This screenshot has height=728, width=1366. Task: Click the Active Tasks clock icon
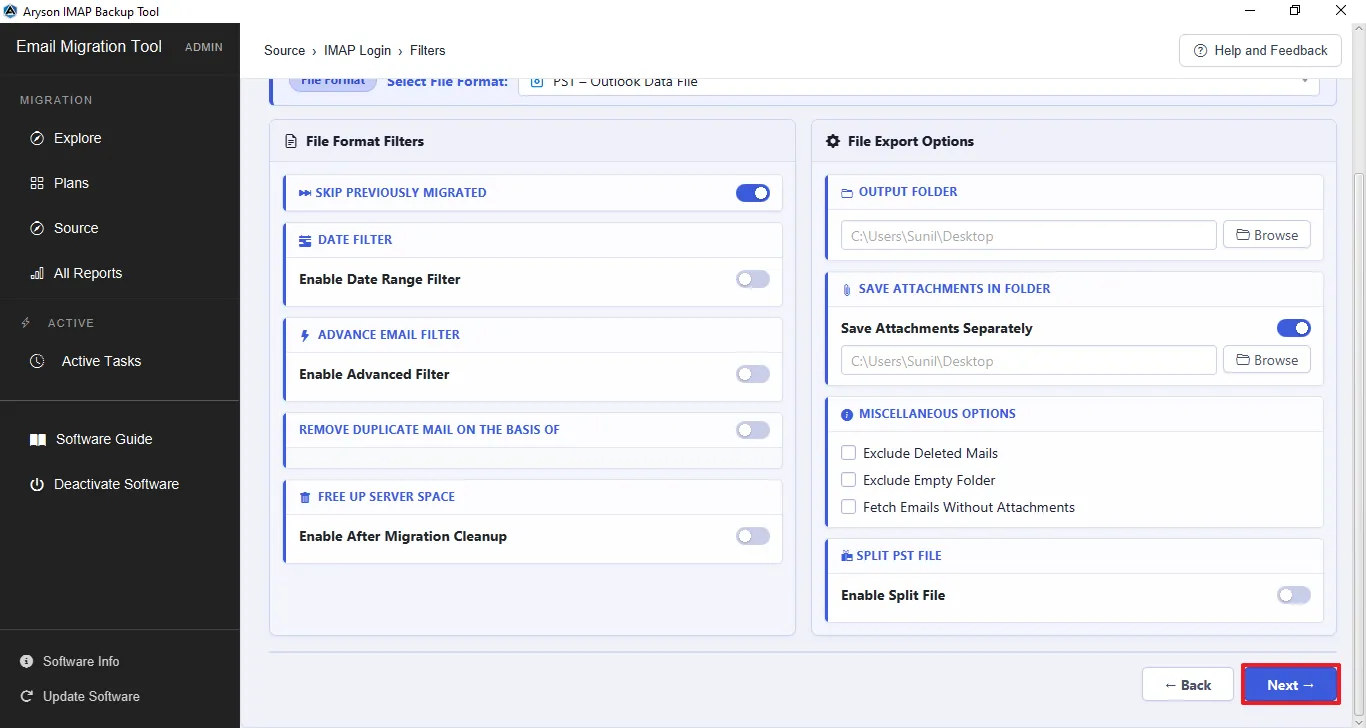37,361
